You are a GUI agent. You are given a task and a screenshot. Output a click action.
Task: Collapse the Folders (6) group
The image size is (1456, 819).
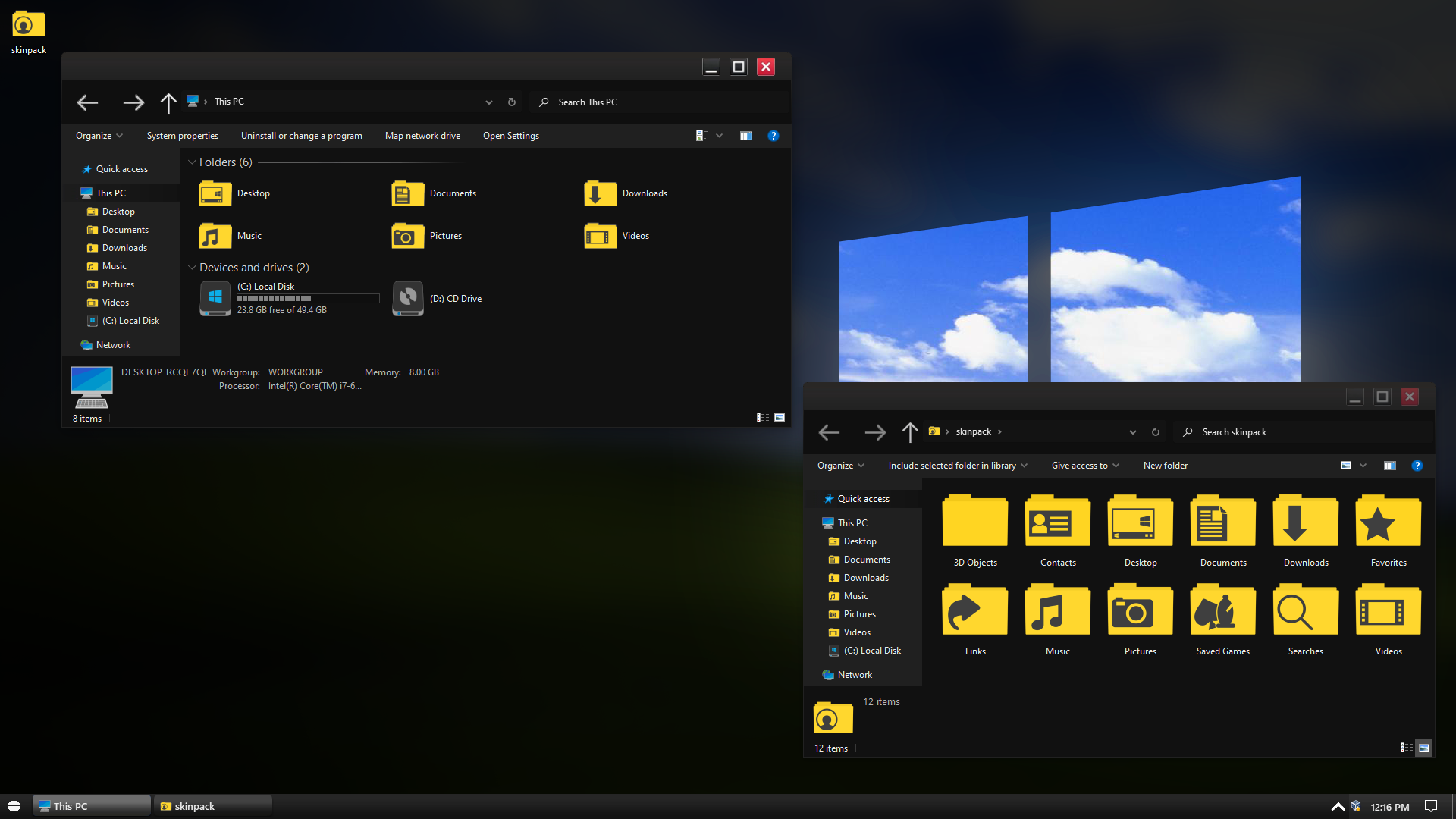(x=192, y=162)
